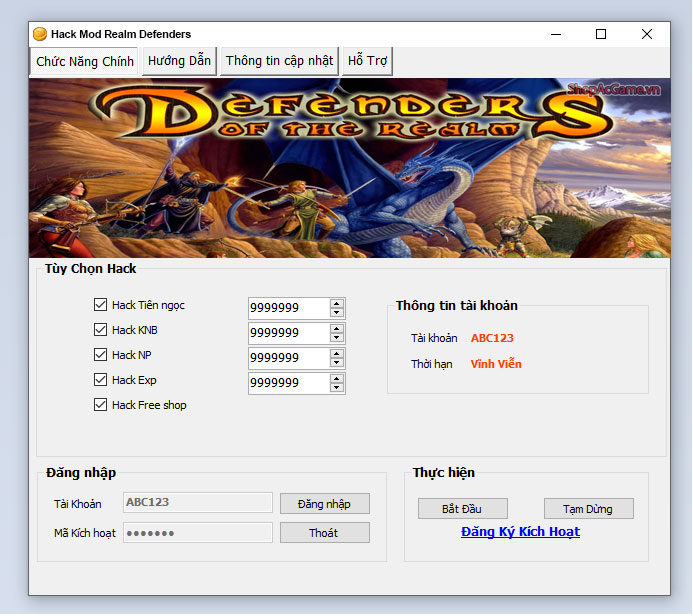Click the Thông tin tài khoản group title
Screen dimensions: 693x616
point(457,306)
